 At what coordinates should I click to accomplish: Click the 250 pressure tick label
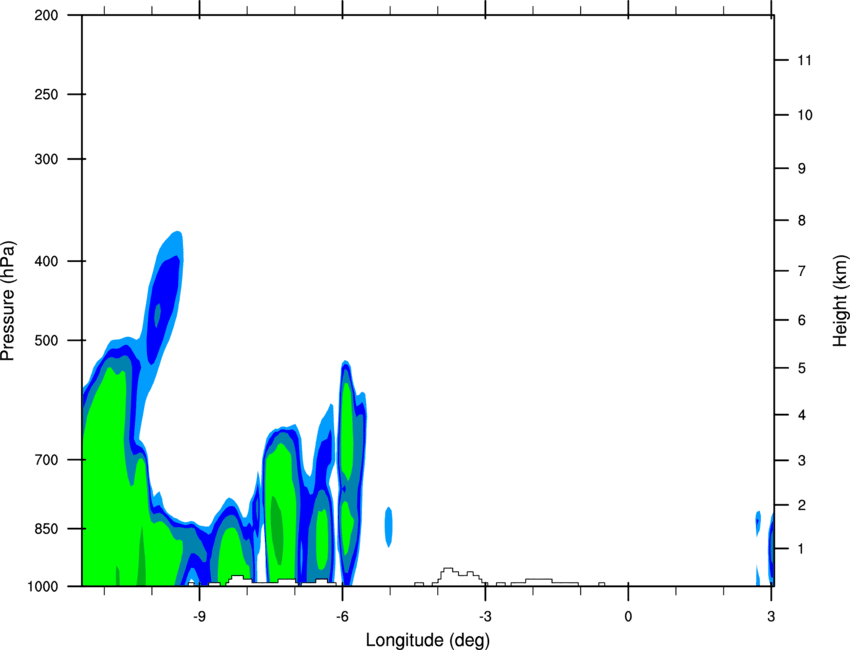46,94
